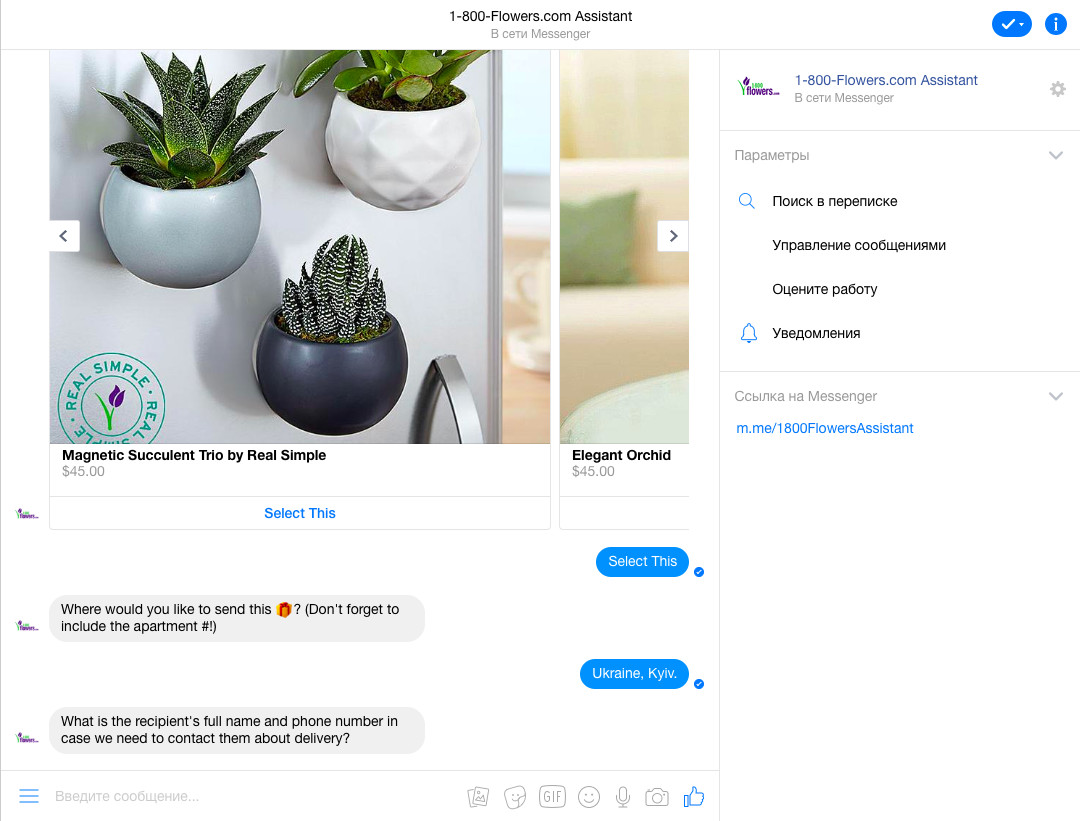
Task: Open the gear settings beside 1-800-Flowers Assistant
Action: [x=1057, y=89]
